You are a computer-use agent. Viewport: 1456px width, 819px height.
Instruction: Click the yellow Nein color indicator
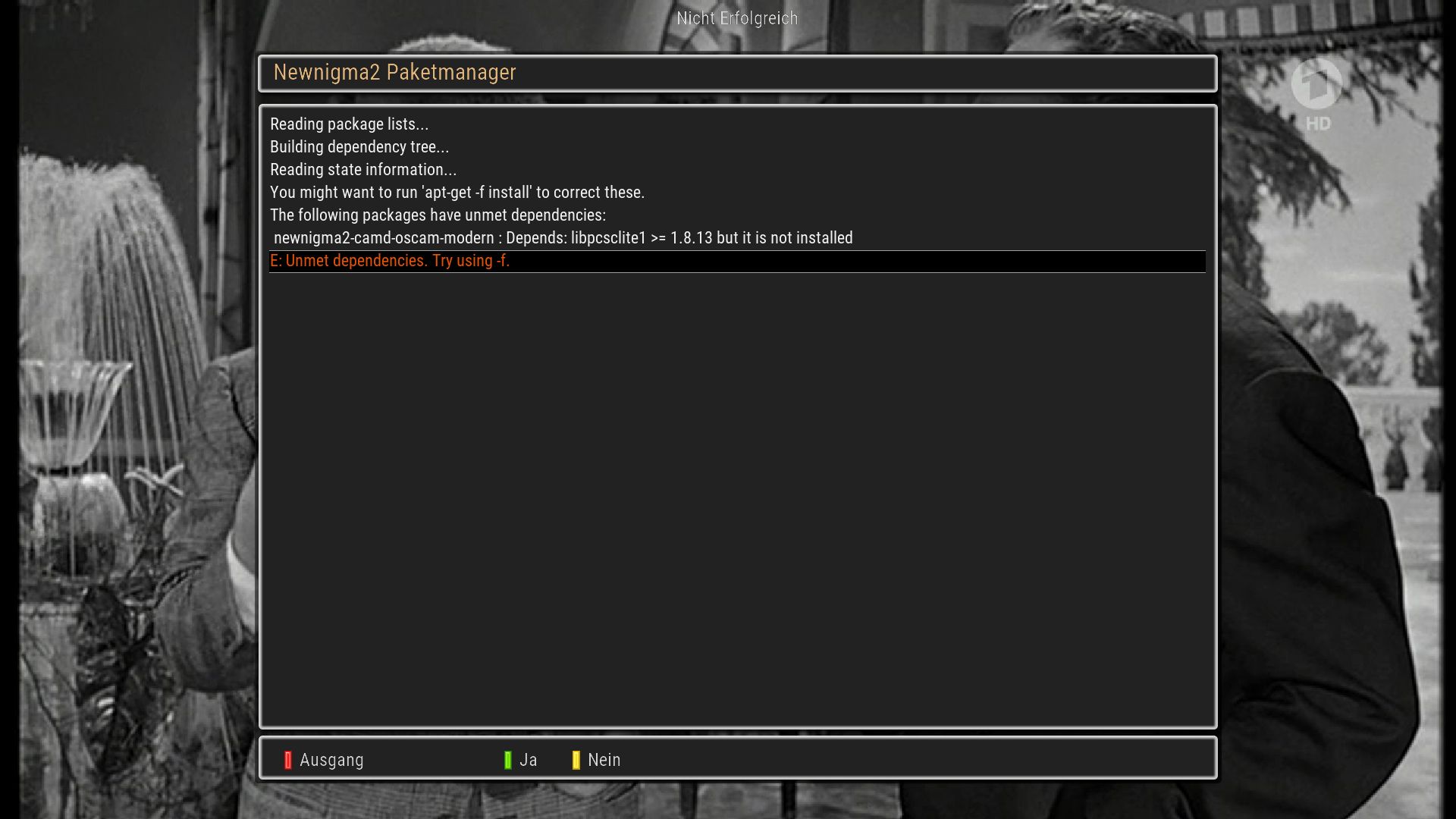576,760
